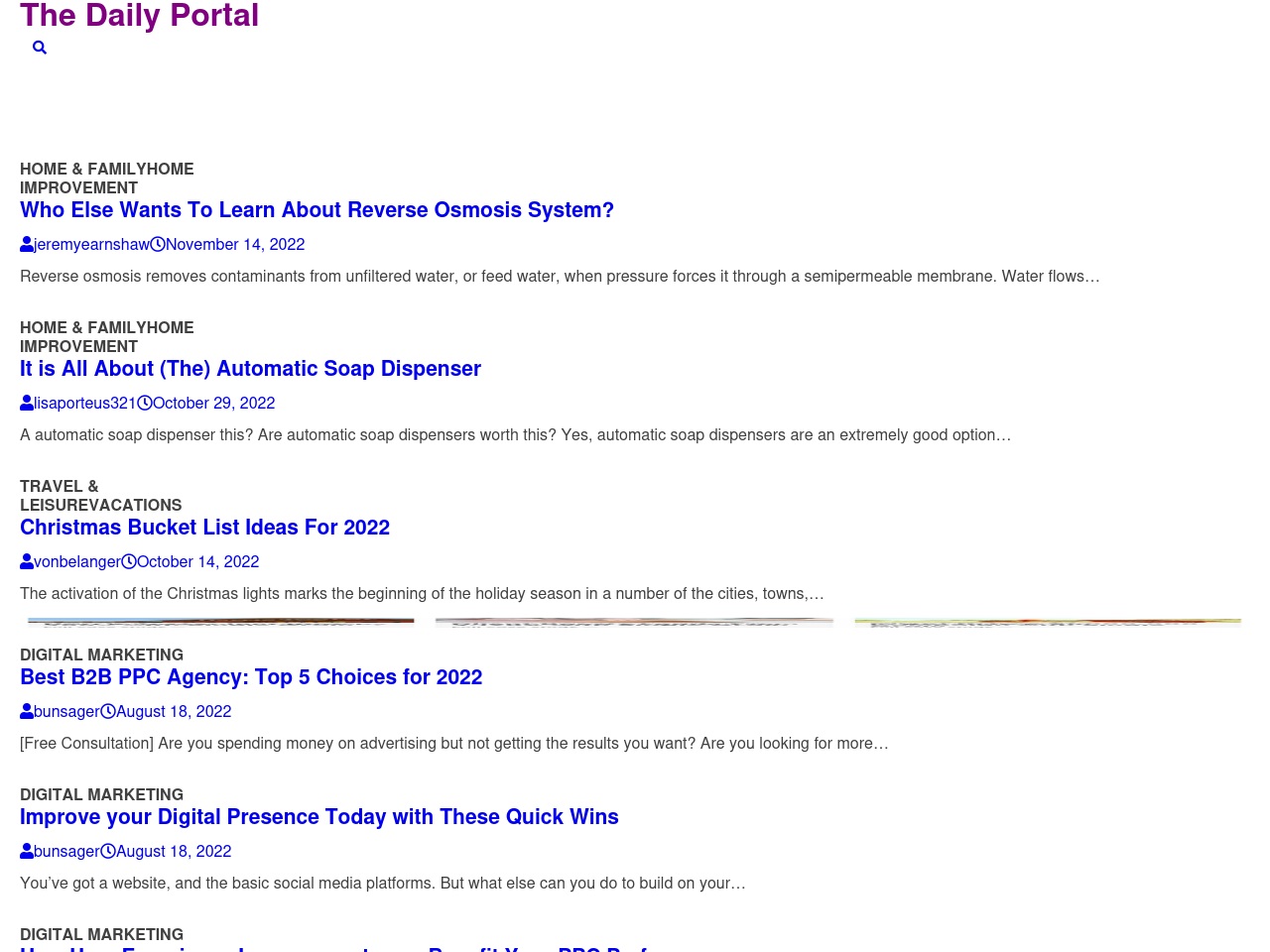Screen dimensions: 1270x952
Task: Click clock icon beside October 29, 2022
Action: [145, 403]
